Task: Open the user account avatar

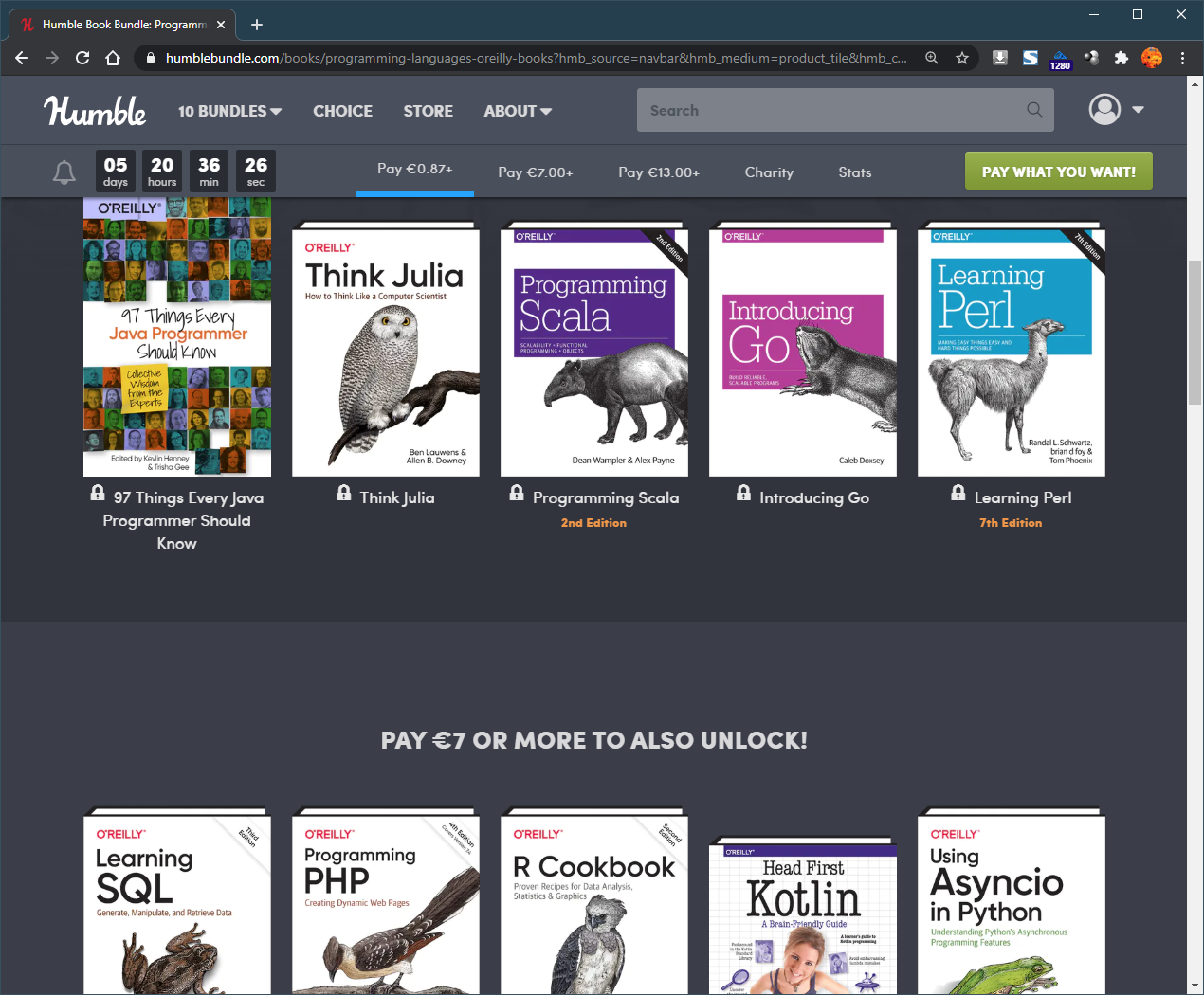Action: pyautogui.click(x=1104, y=109)
